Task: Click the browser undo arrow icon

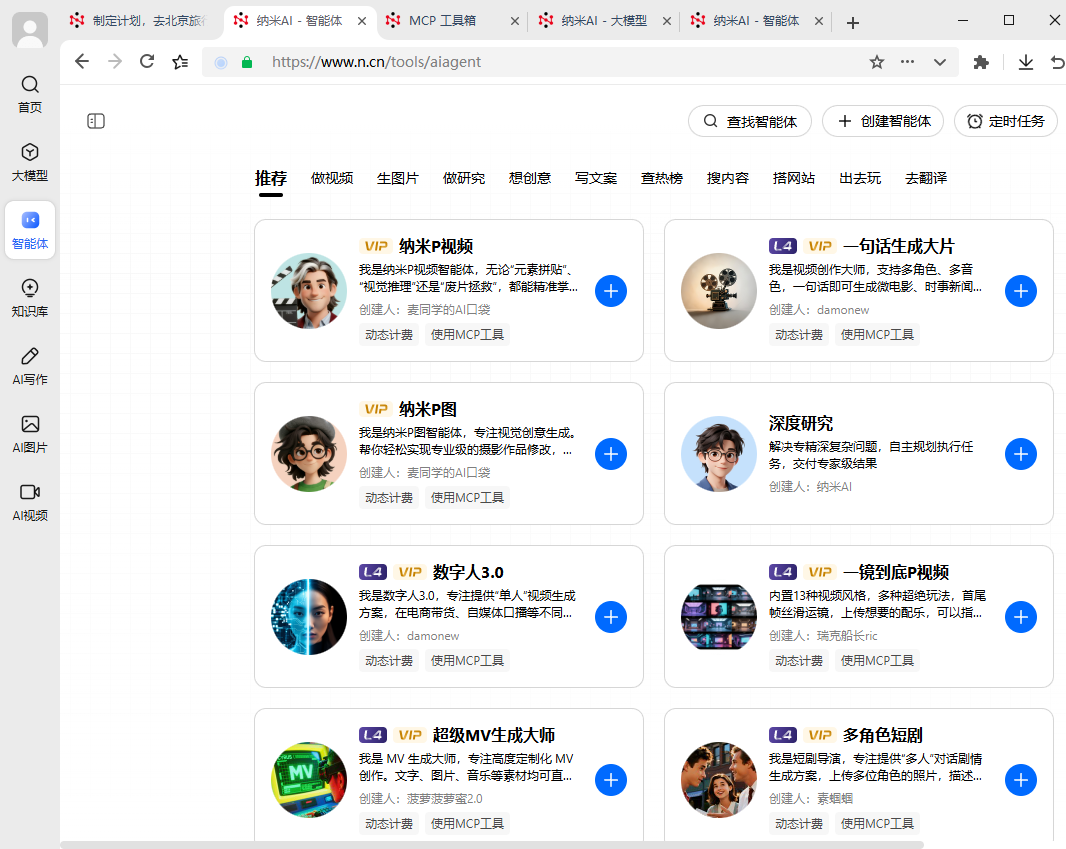Action: (1057, 62)
